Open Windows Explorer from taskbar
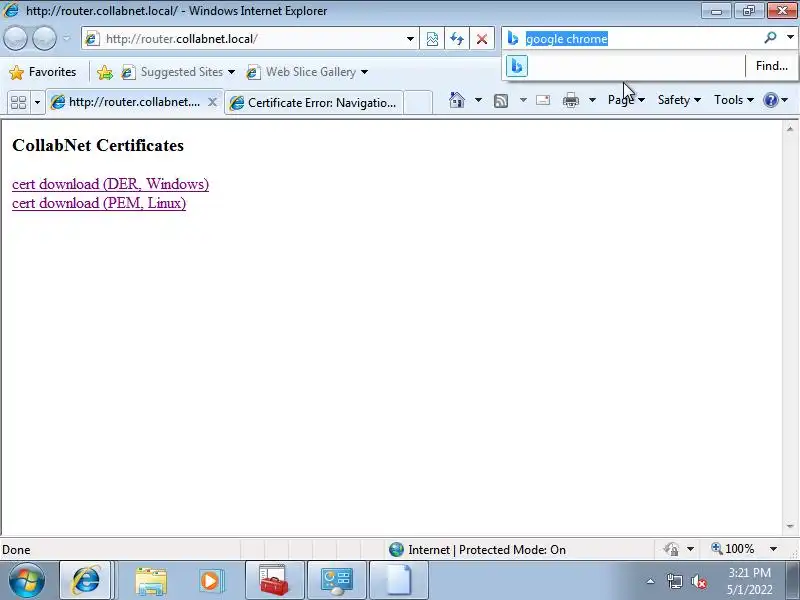 [x=151, y=581]
